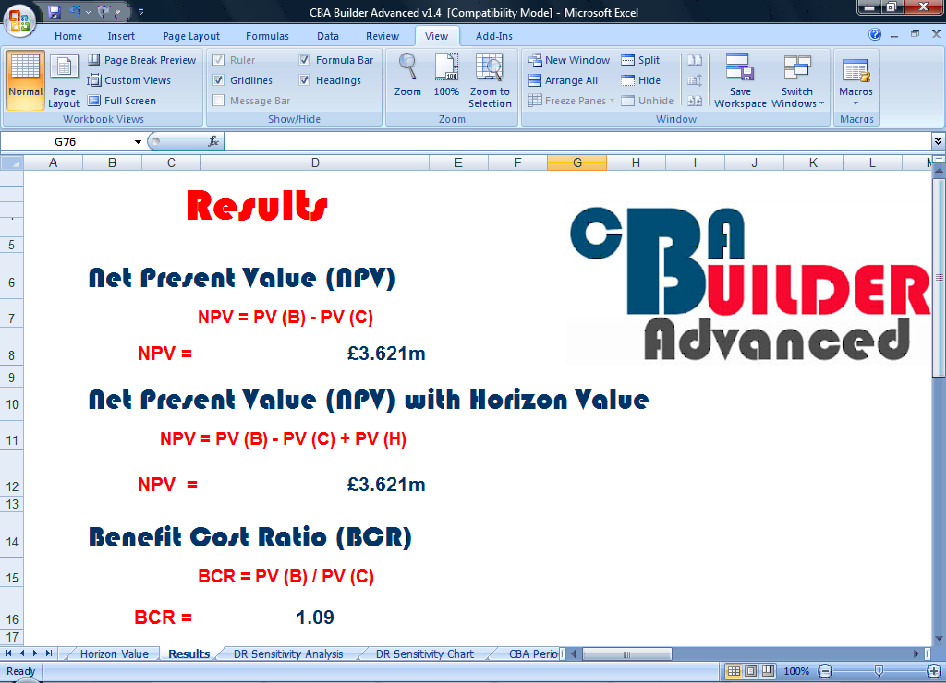Toggle the Headings checkbox
This screenshot has width=946, height=683.
coord(305,80)
